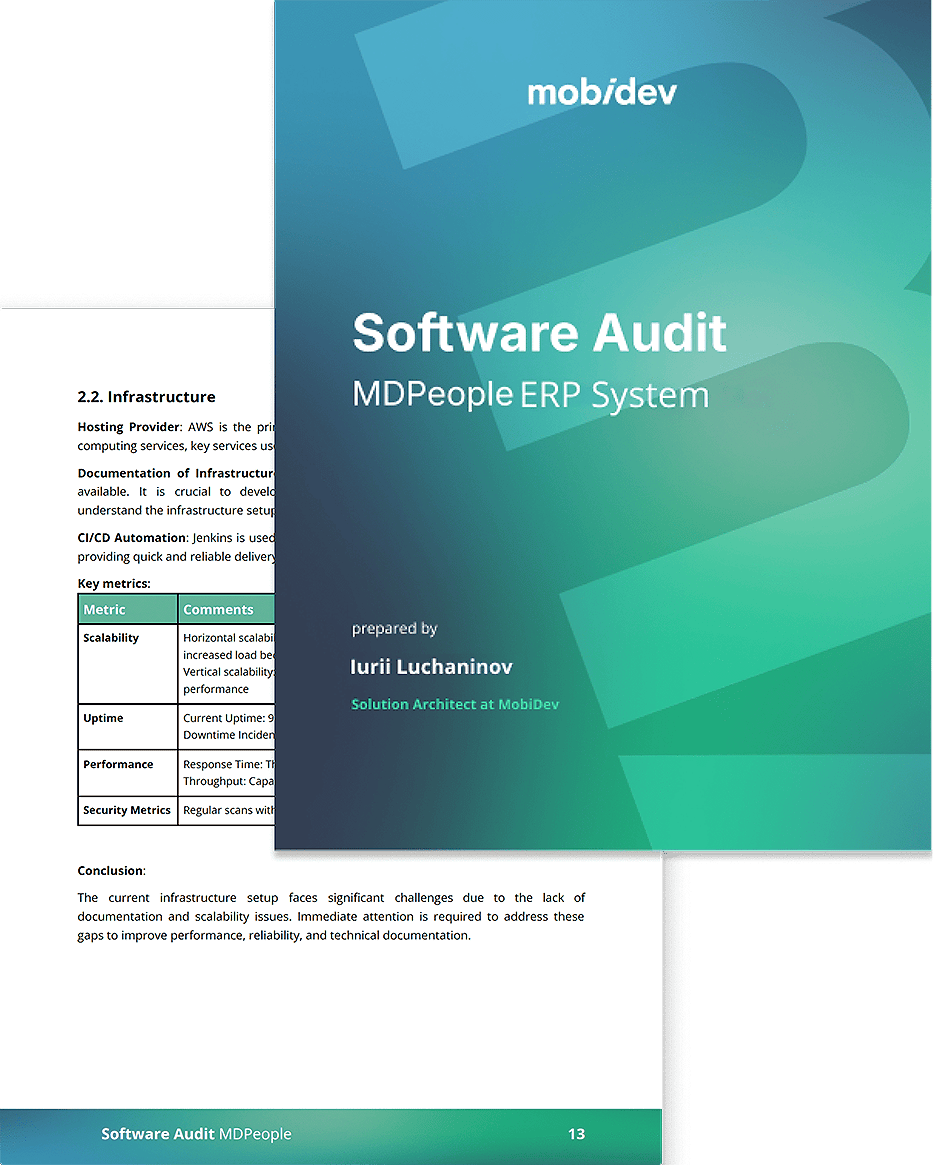This screenshot has height=1165, width=933.
Task: Click the 'MDPeople ERP System' subtitle
Action: point(530,395)
